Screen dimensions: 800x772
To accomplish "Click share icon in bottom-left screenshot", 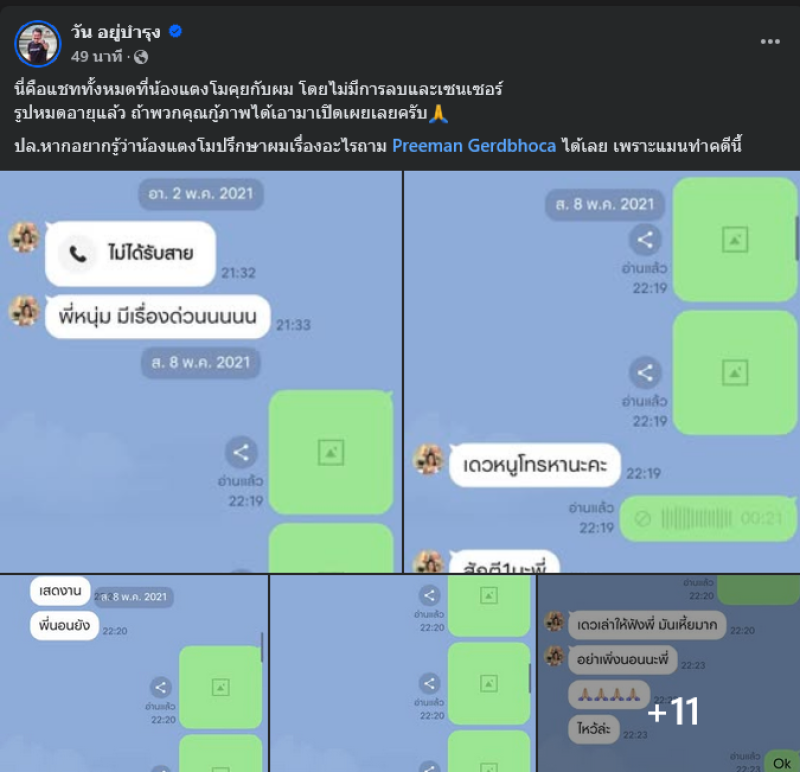I will tap(160, 687).
